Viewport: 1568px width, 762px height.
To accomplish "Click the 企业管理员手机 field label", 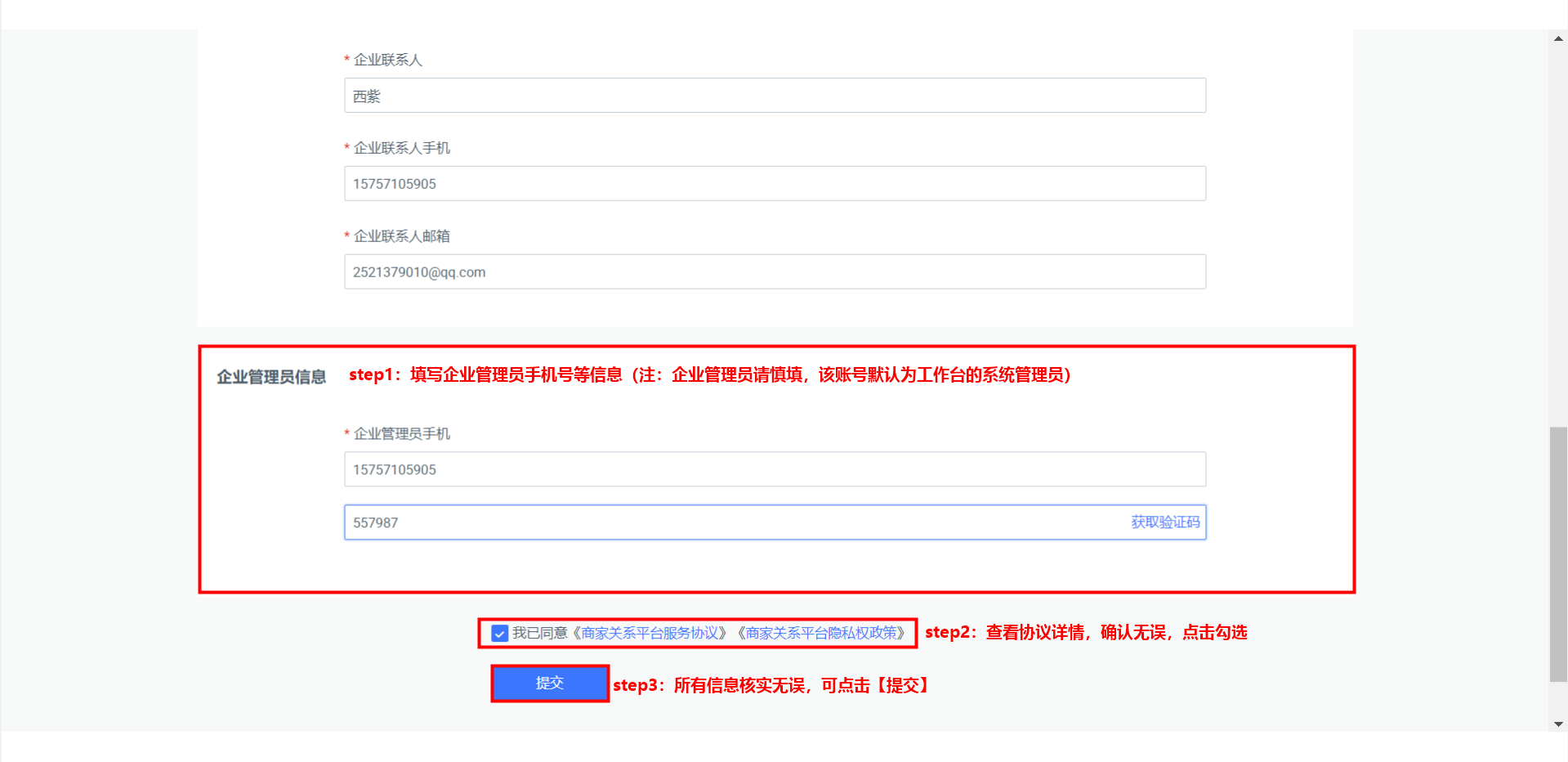I will (x=401, y=433).
